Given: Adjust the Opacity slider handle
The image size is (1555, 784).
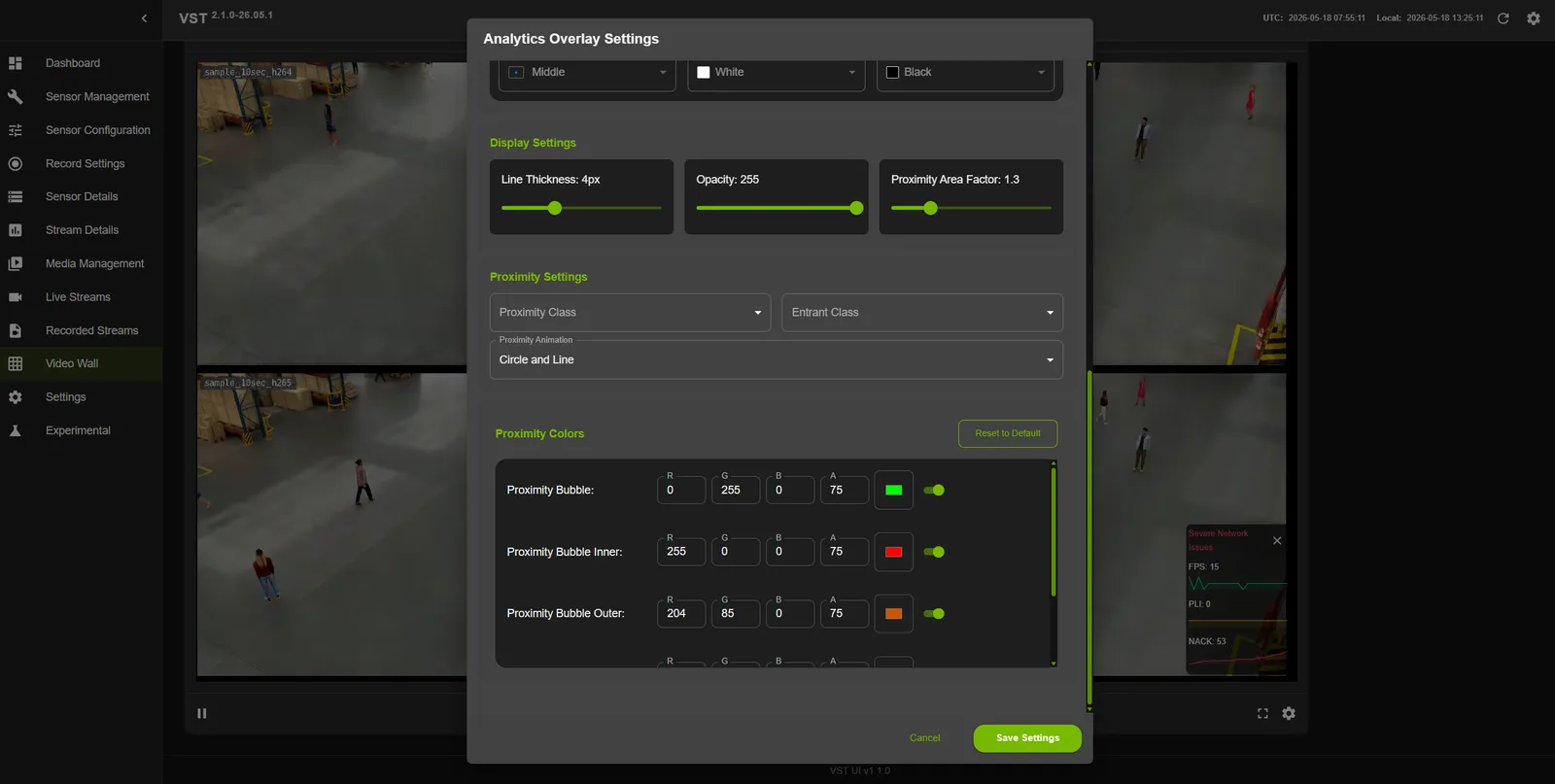Looking at the screenshot, I should [856, 208].
